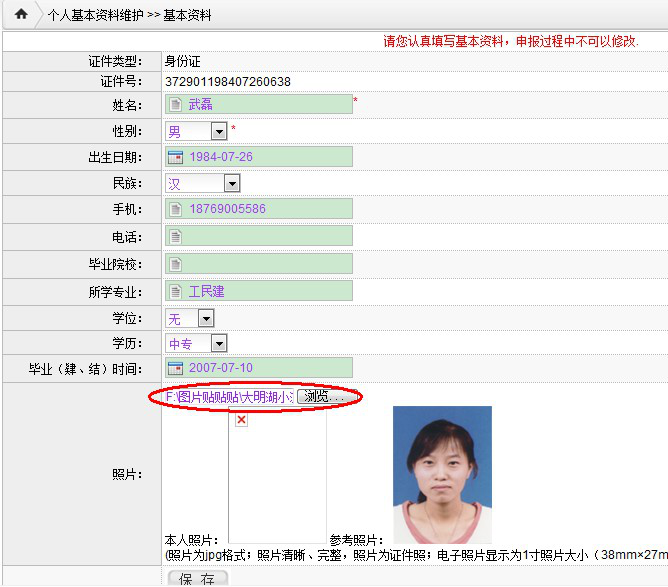
Task: Open 个人基本资料维护 breadcrumb
Action: point(95,15)
